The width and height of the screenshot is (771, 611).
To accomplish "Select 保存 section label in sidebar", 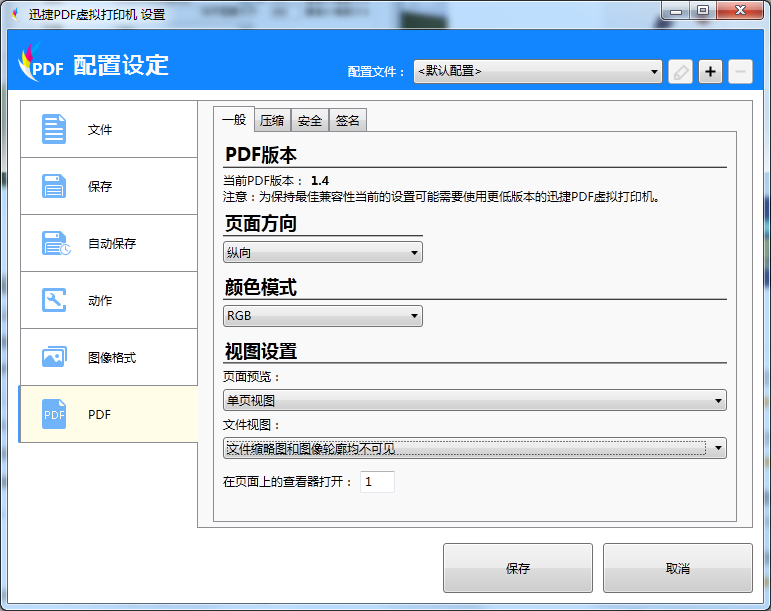I will coord(100,186).
